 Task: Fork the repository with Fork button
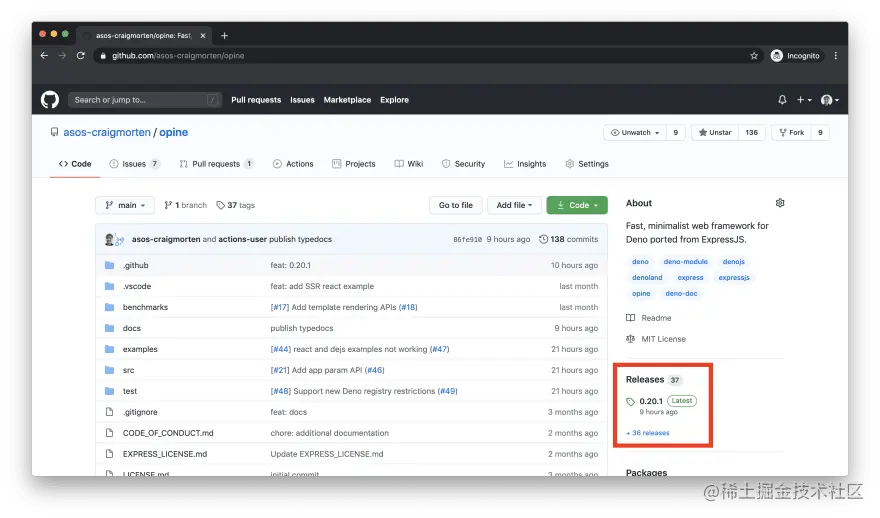pyautogui.click(x=792, y=133)
